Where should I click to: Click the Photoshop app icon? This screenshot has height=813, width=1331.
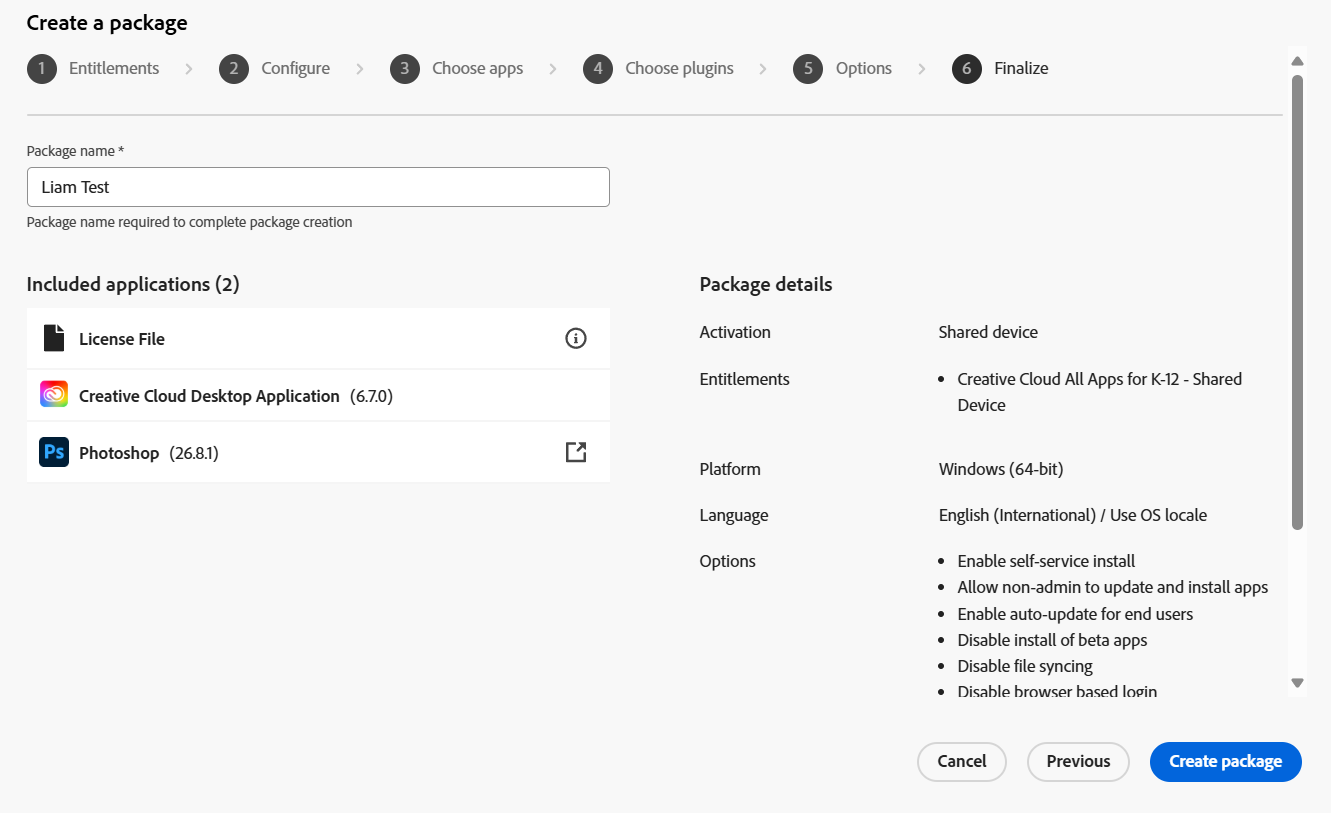click(54, 452)
